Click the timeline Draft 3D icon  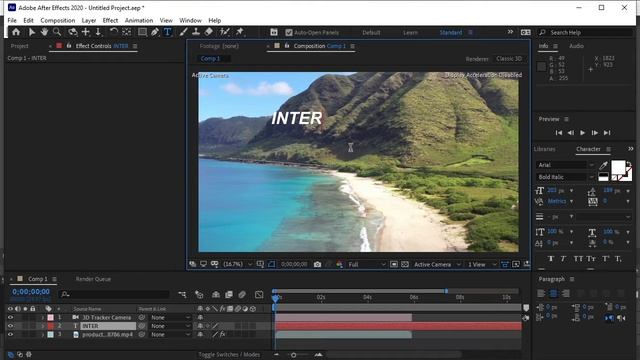click(x=199, y=294)
